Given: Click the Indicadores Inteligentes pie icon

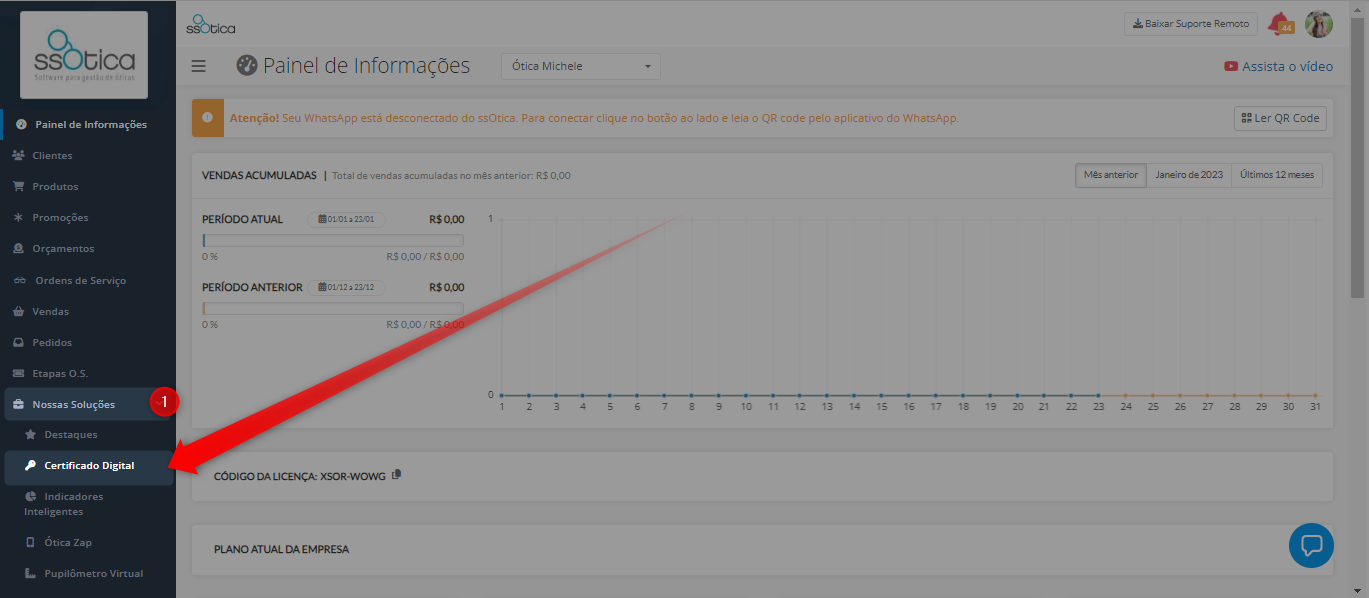Looking at the screenshot, I should (31, 496).
